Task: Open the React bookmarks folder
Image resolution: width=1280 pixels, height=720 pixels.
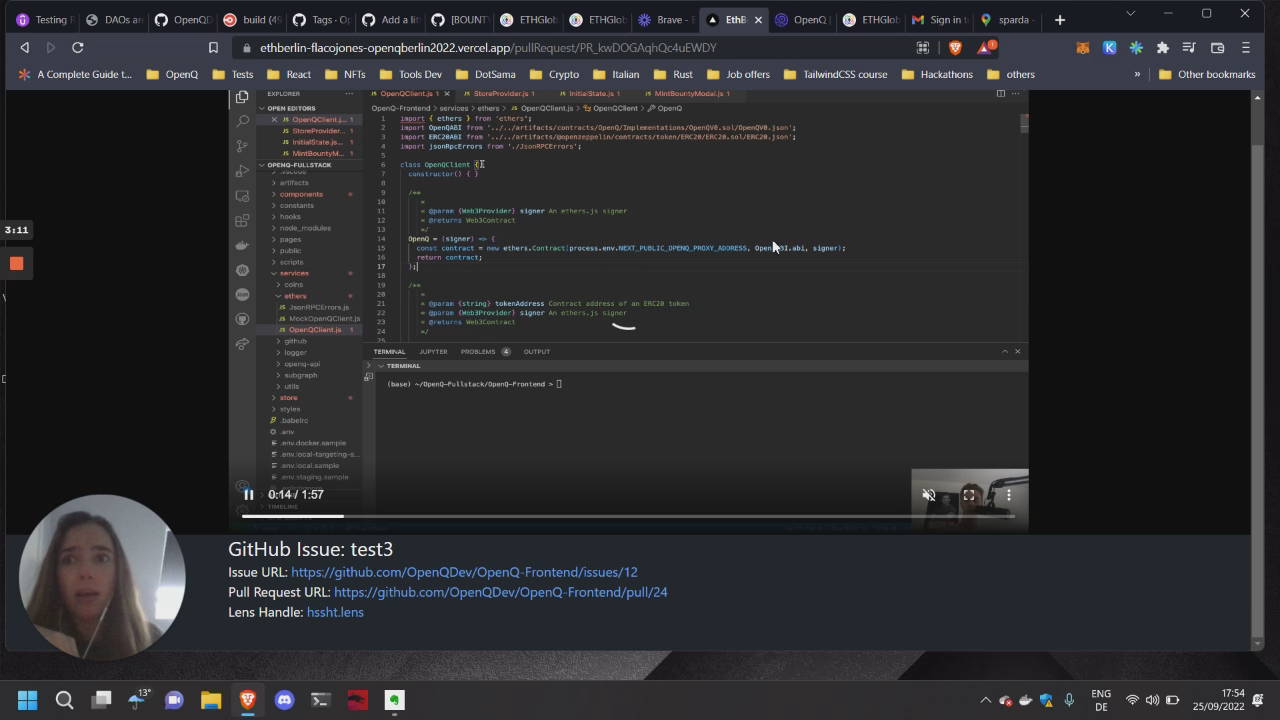Action: (x=288, y=74)
